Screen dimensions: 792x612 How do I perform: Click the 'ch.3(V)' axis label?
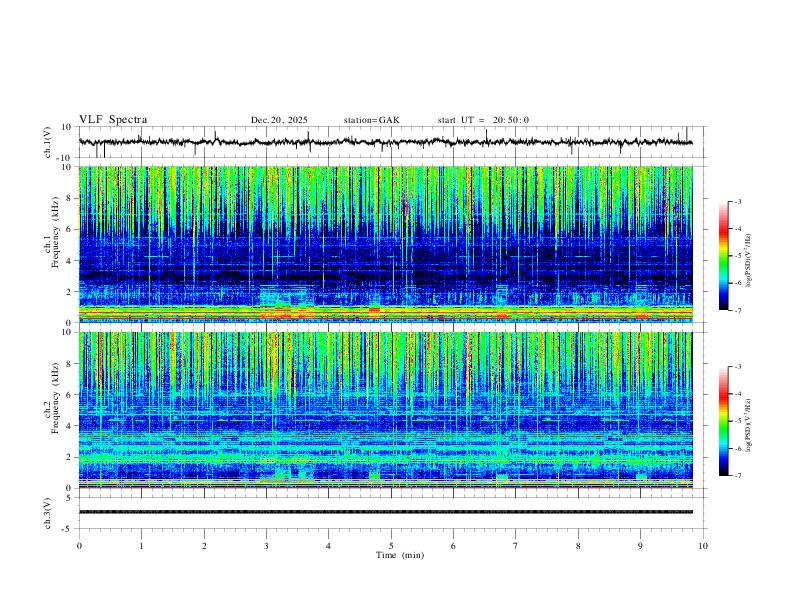coord(48,513)
